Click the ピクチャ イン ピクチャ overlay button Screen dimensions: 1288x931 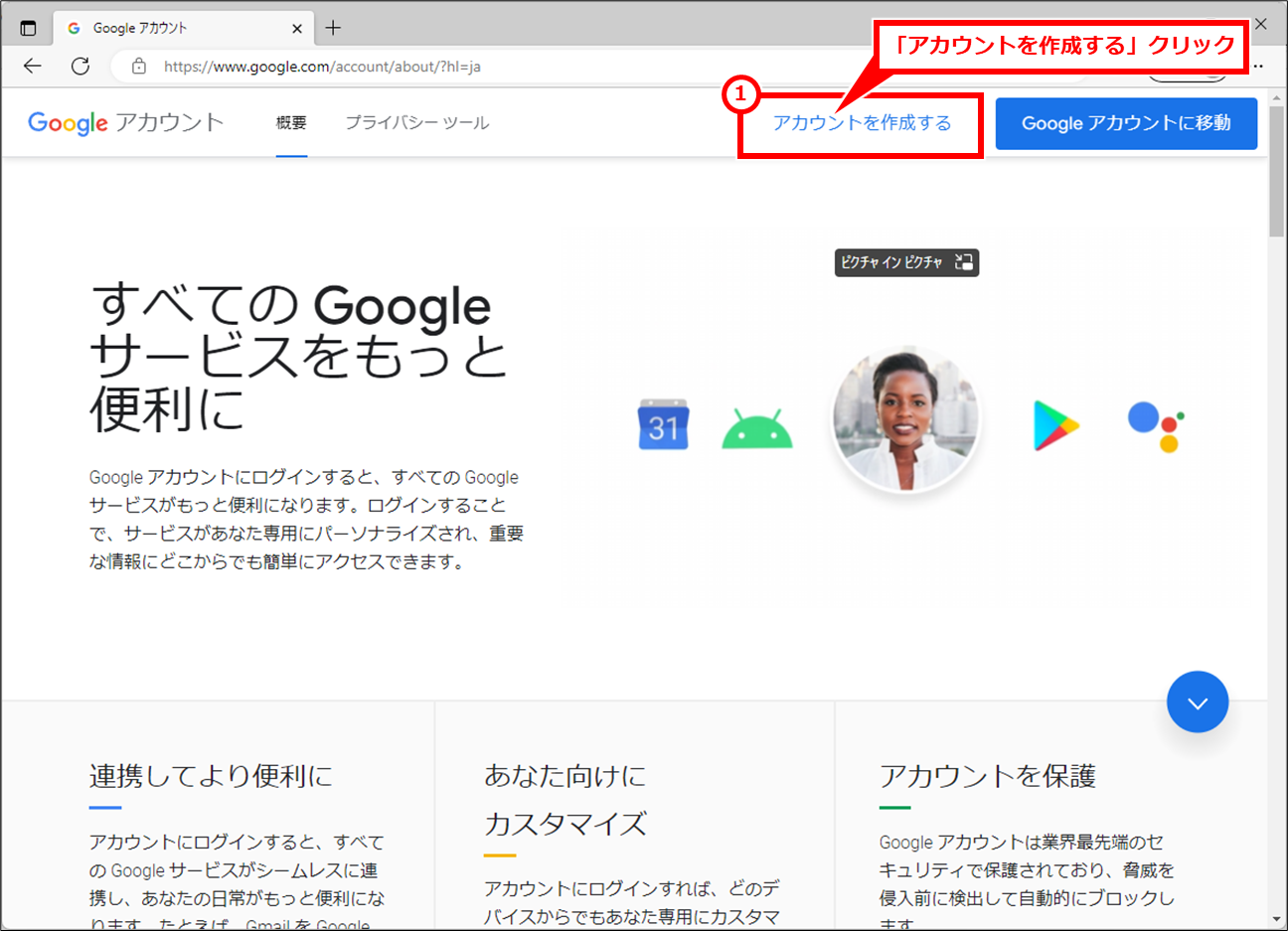[906, 262]
